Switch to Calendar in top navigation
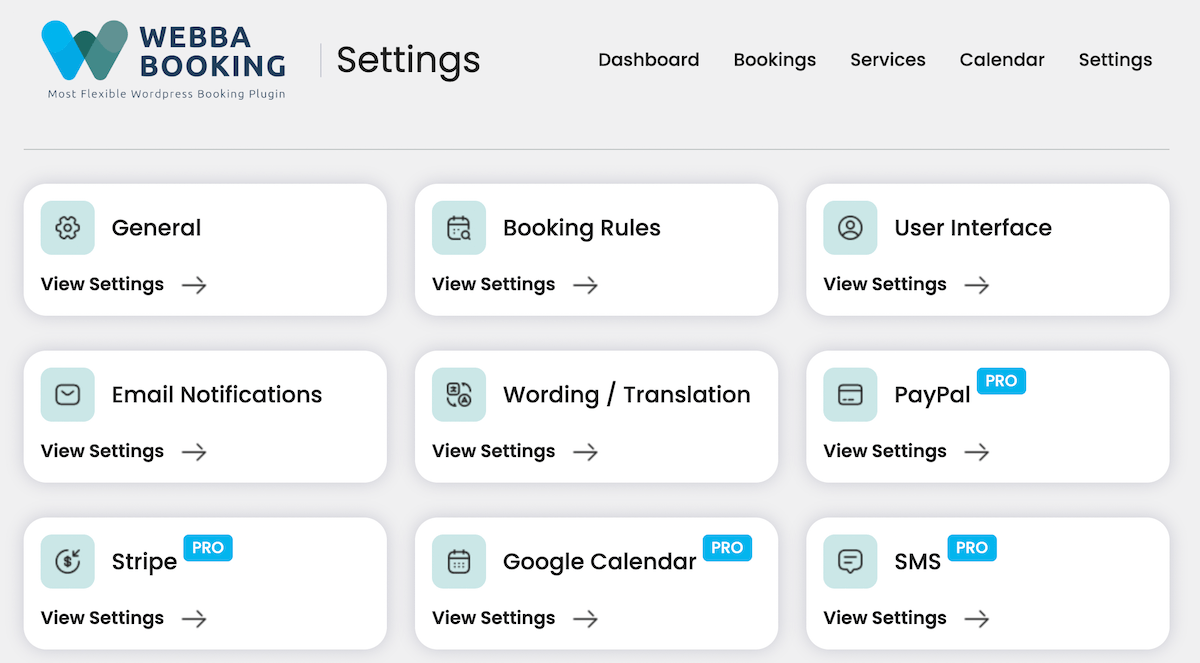 click(x=1002, y=60)
